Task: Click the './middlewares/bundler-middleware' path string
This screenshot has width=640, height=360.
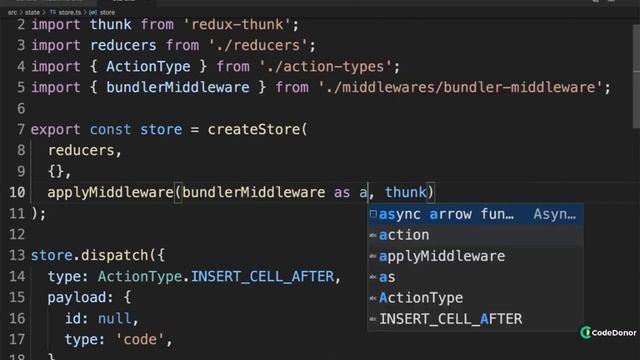Action: pos(460,87)
